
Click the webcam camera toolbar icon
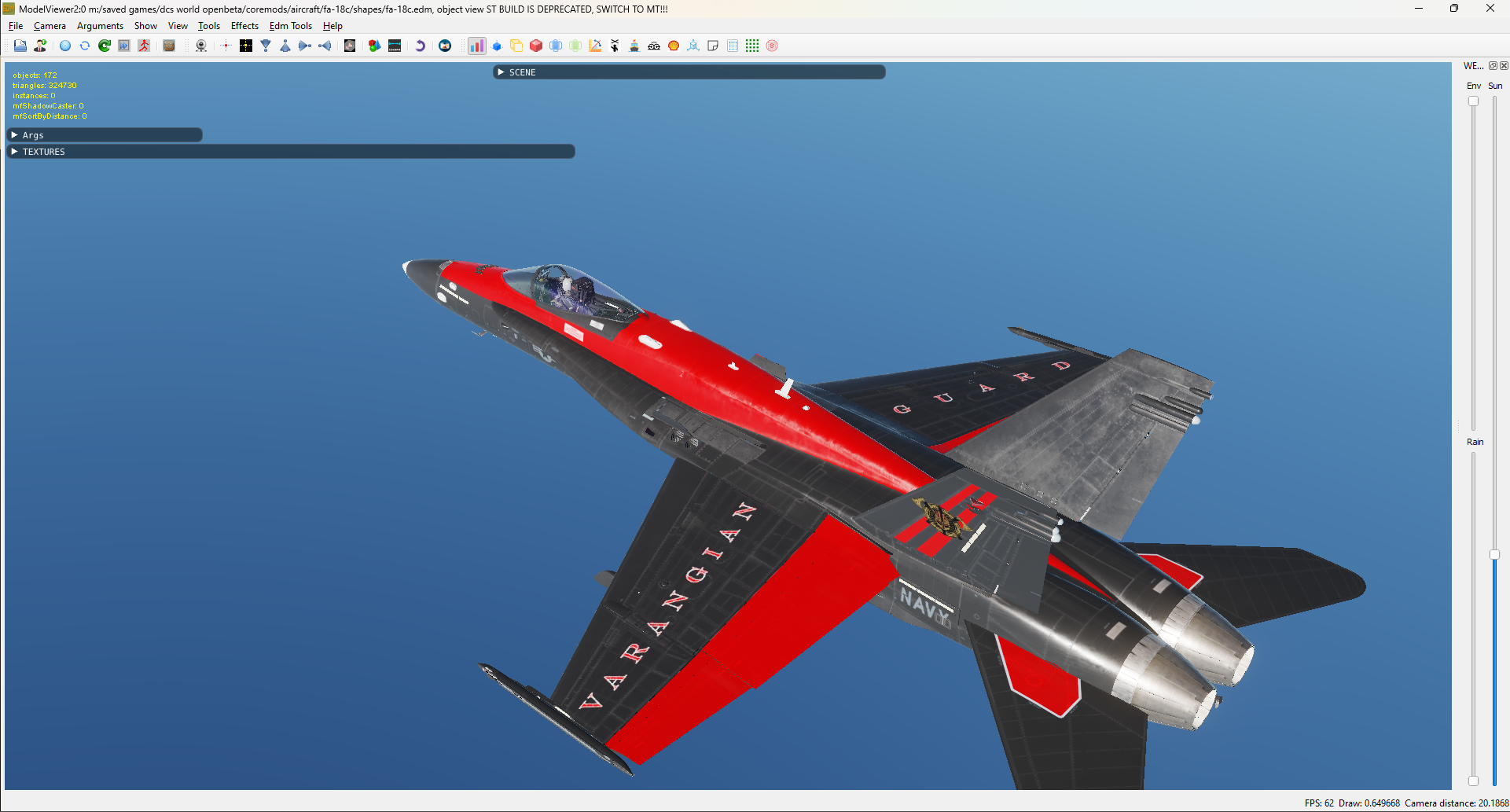pos(201,46)
